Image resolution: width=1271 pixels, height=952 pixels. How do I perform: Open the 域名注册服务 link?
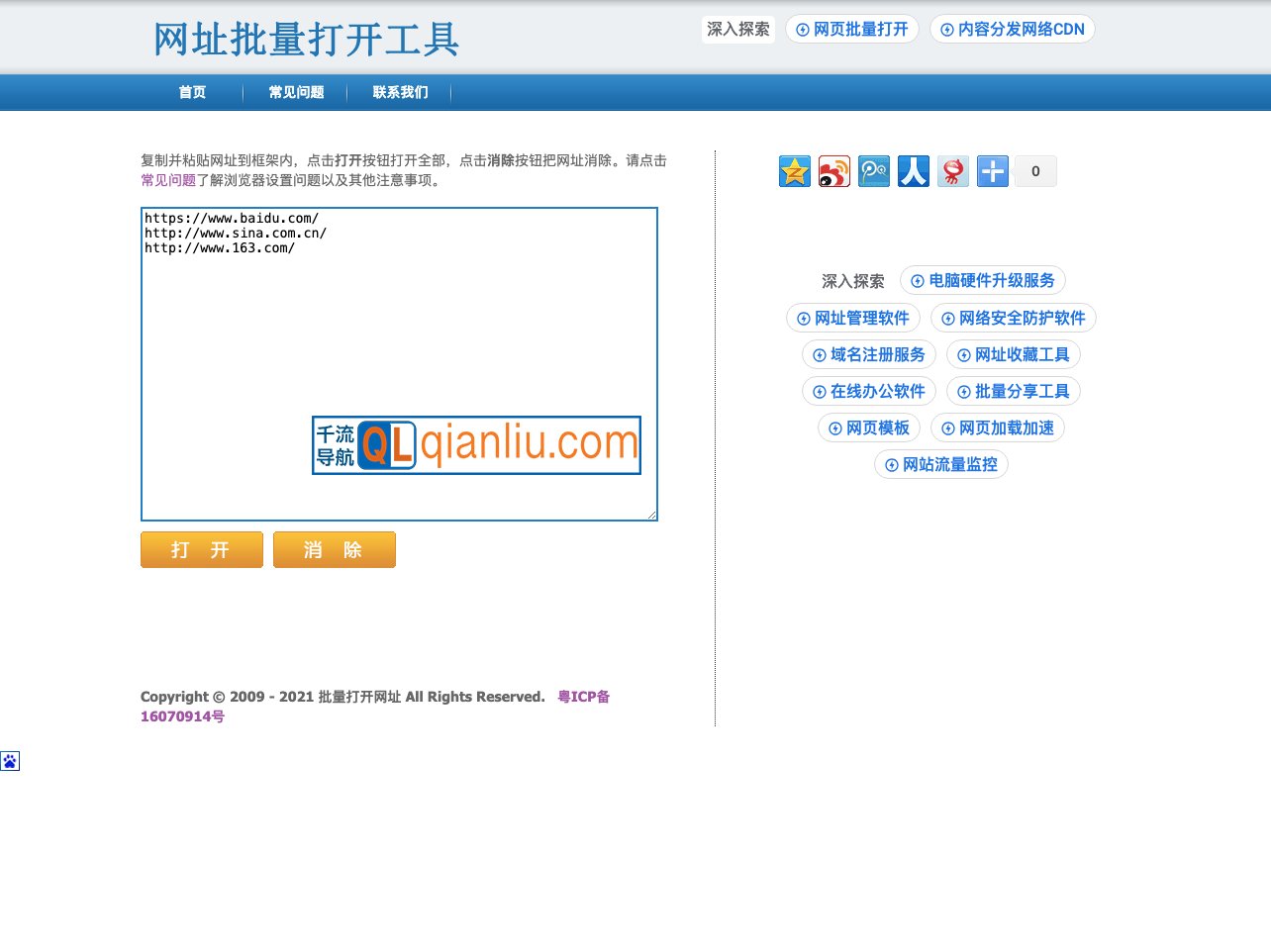pyautogui.click(x=869, y=354)
